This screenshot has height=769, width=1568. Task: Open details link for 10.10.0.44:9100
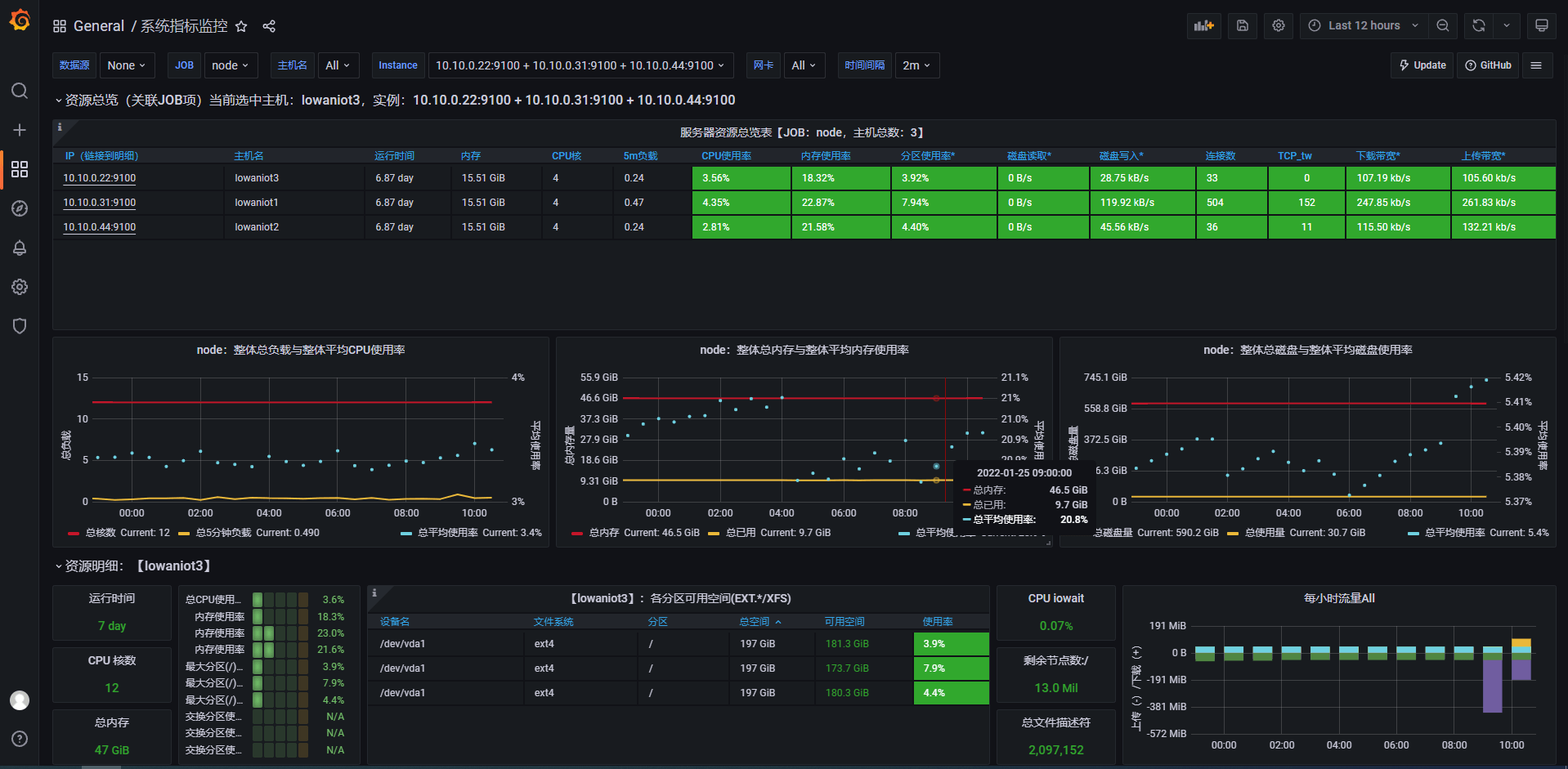[100, 227]
